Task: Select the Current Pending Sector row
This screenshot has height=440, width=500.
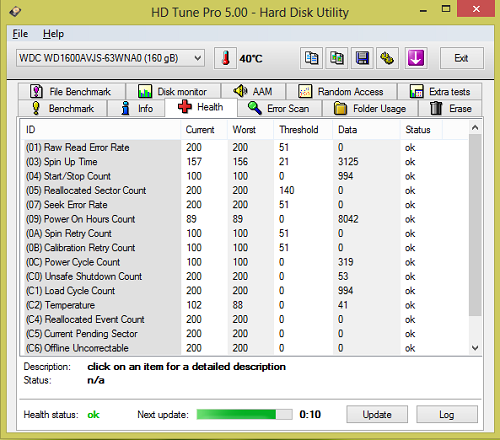Action: point(244,334)
